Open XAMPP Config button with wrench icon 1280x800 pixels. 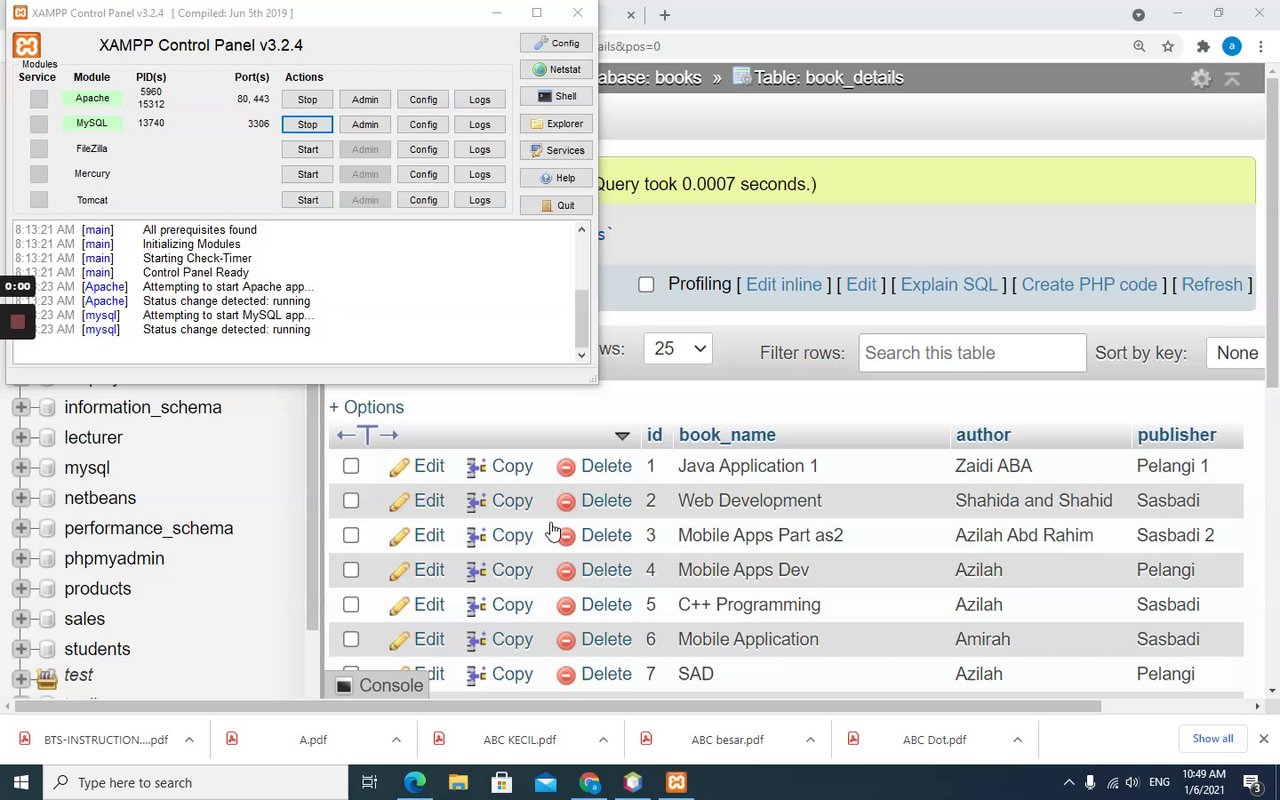click(x=556, y=43)
